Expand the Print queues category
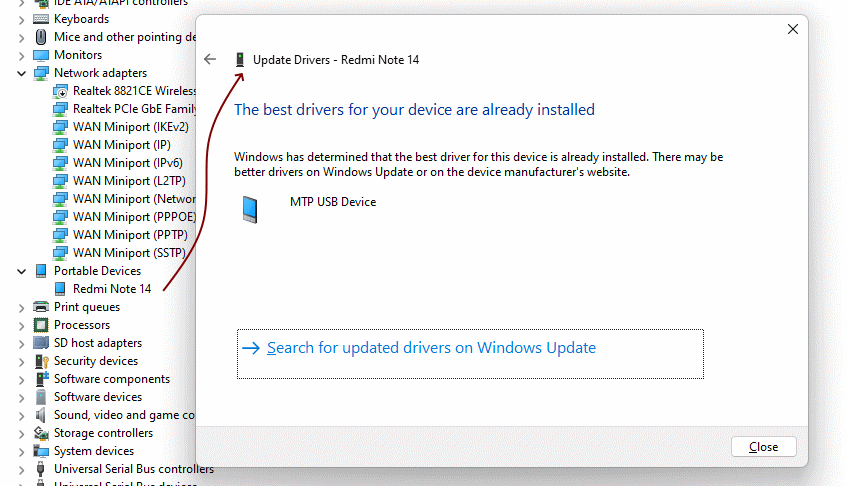 [x=21, y=308]
